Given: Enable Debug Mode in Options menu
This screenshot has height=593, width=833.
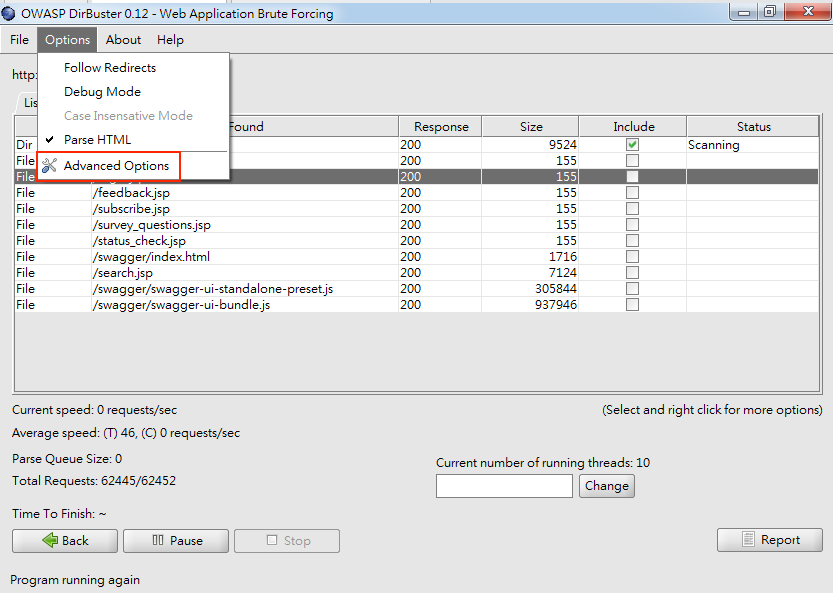Looking at the screenshot, I should (133, 91).
